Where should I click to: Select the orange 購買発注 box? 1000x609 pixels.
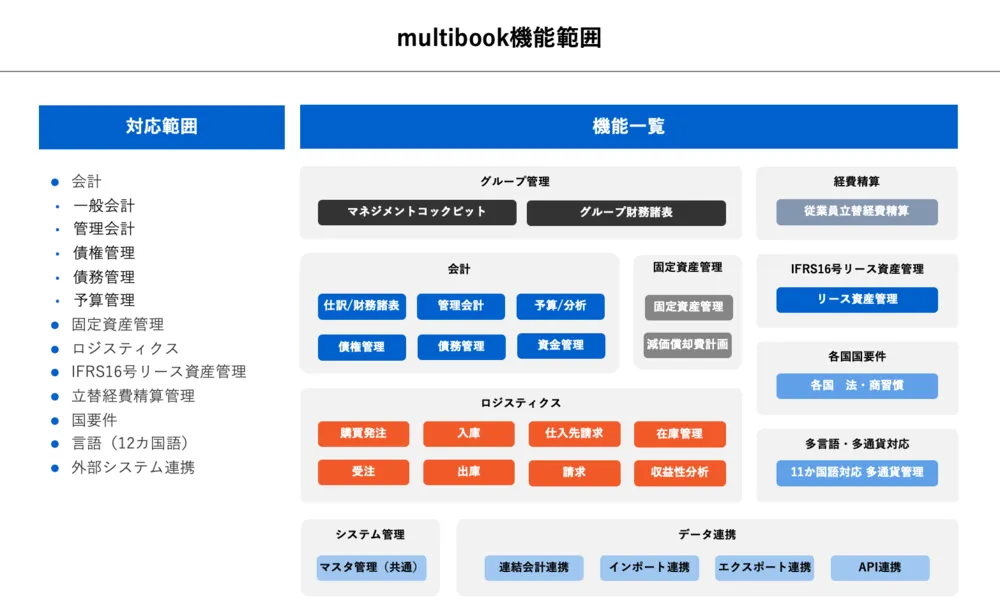click(363, 434)
